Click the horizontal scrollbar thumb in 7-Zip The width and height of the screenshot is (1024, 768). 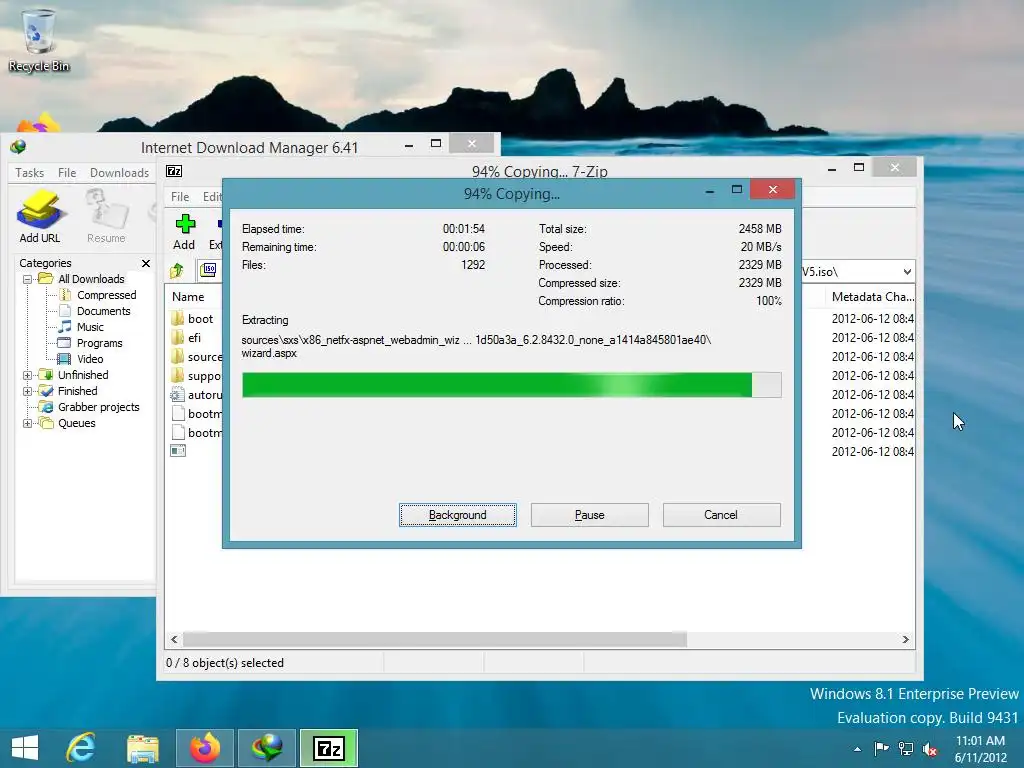pyautogui.click(x=435, y=639)
